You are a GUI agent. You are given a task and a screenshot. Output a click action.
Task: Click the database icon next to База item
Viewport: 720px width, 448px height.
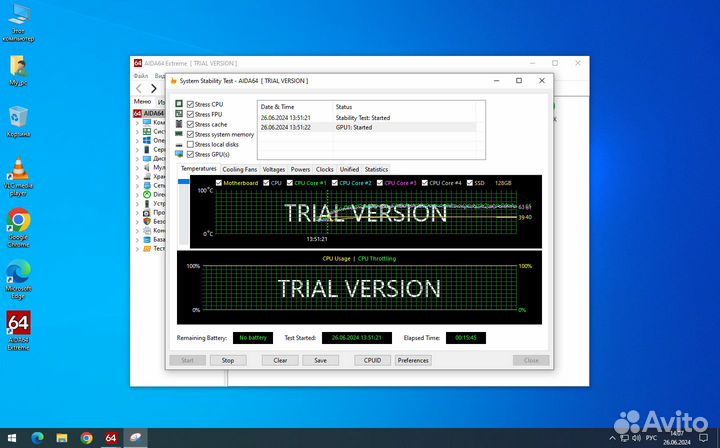(x=147, y=240)
